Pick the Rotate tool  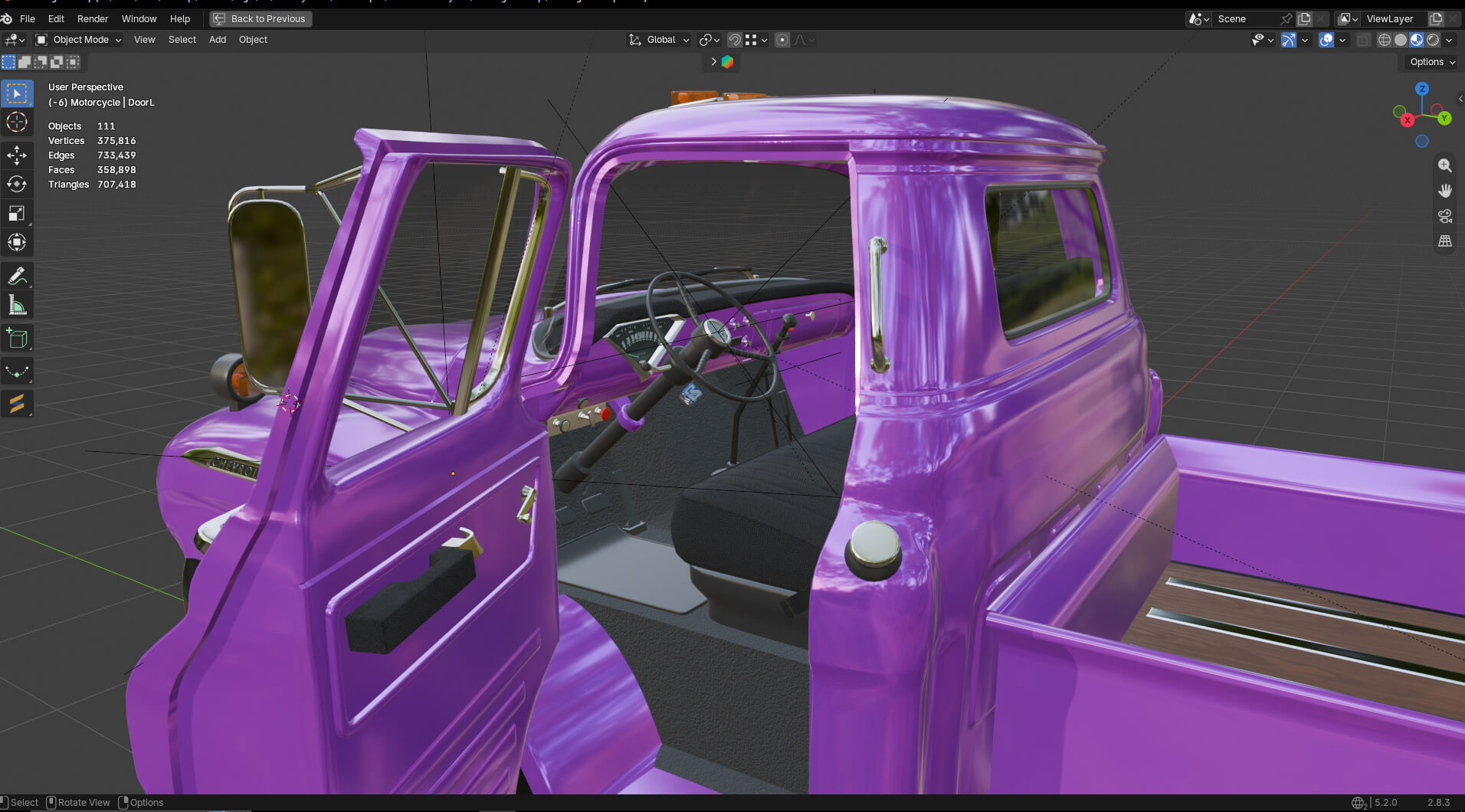[x=17, y=184]
